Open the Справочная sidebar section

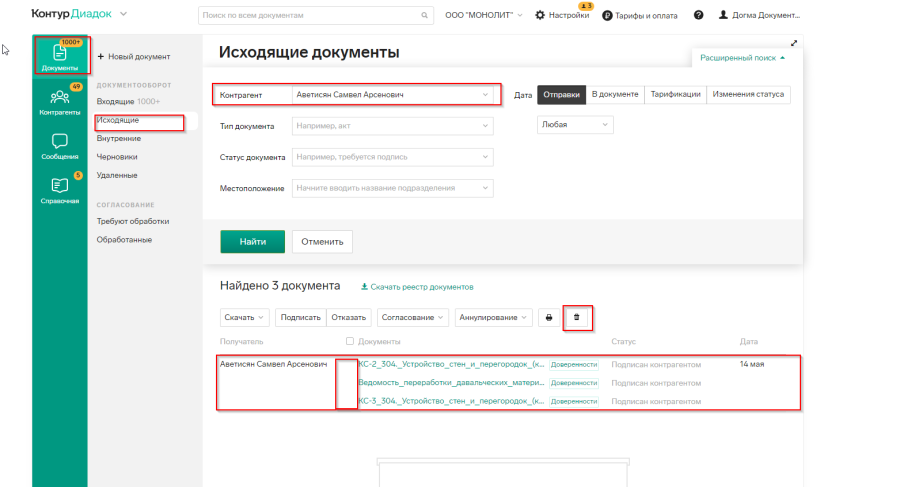[x=60, y=189]
